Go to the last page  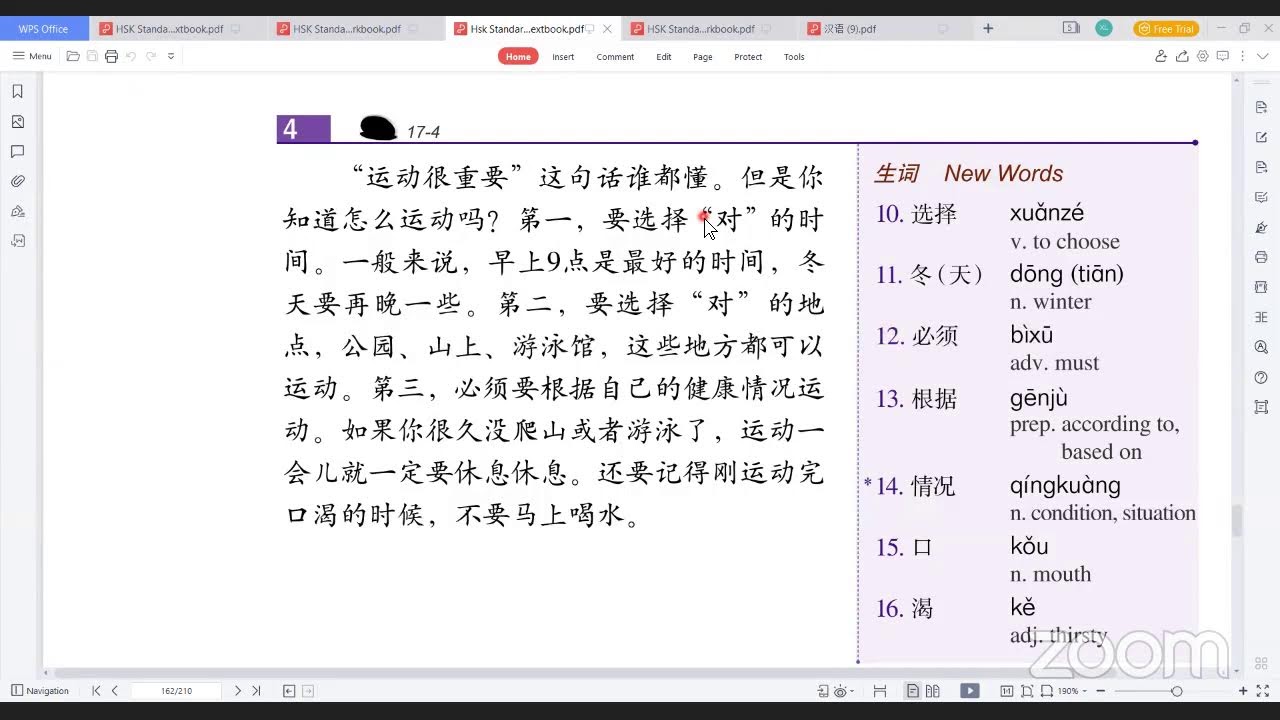(256, 690)
